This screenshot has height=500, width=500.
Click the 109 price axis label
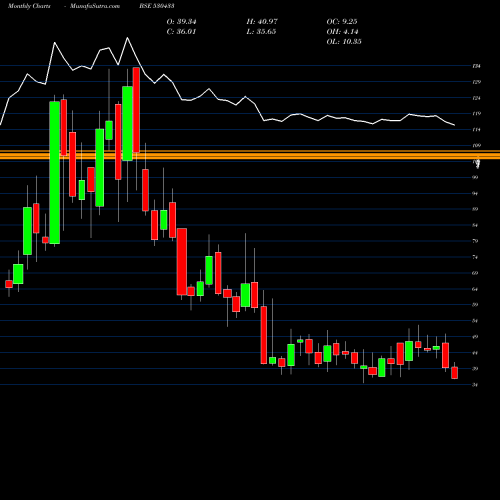coord(477,146)
